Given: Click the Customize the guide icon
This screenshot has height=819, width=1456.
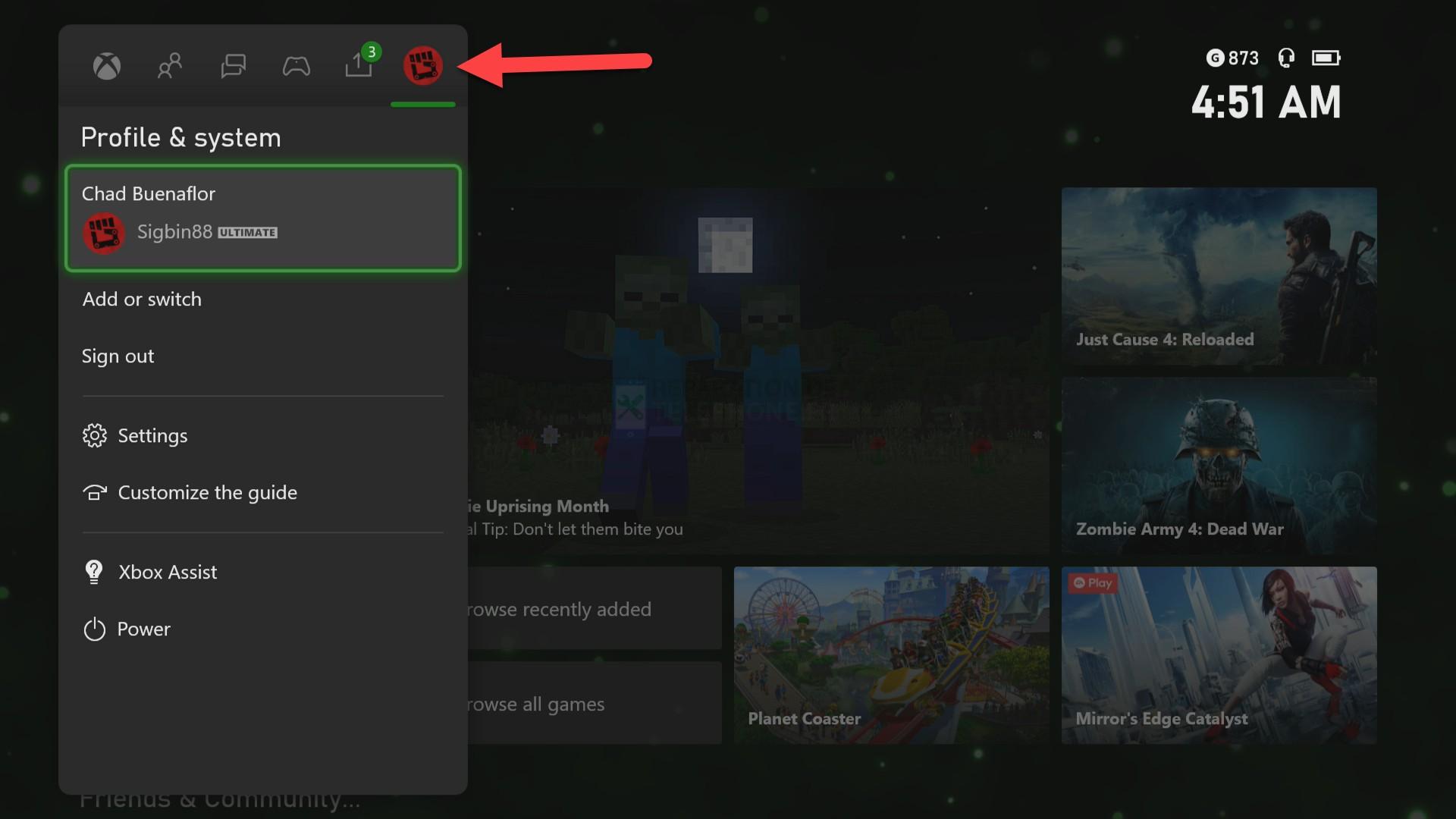Looking at the screenshot, I should 95,493.
